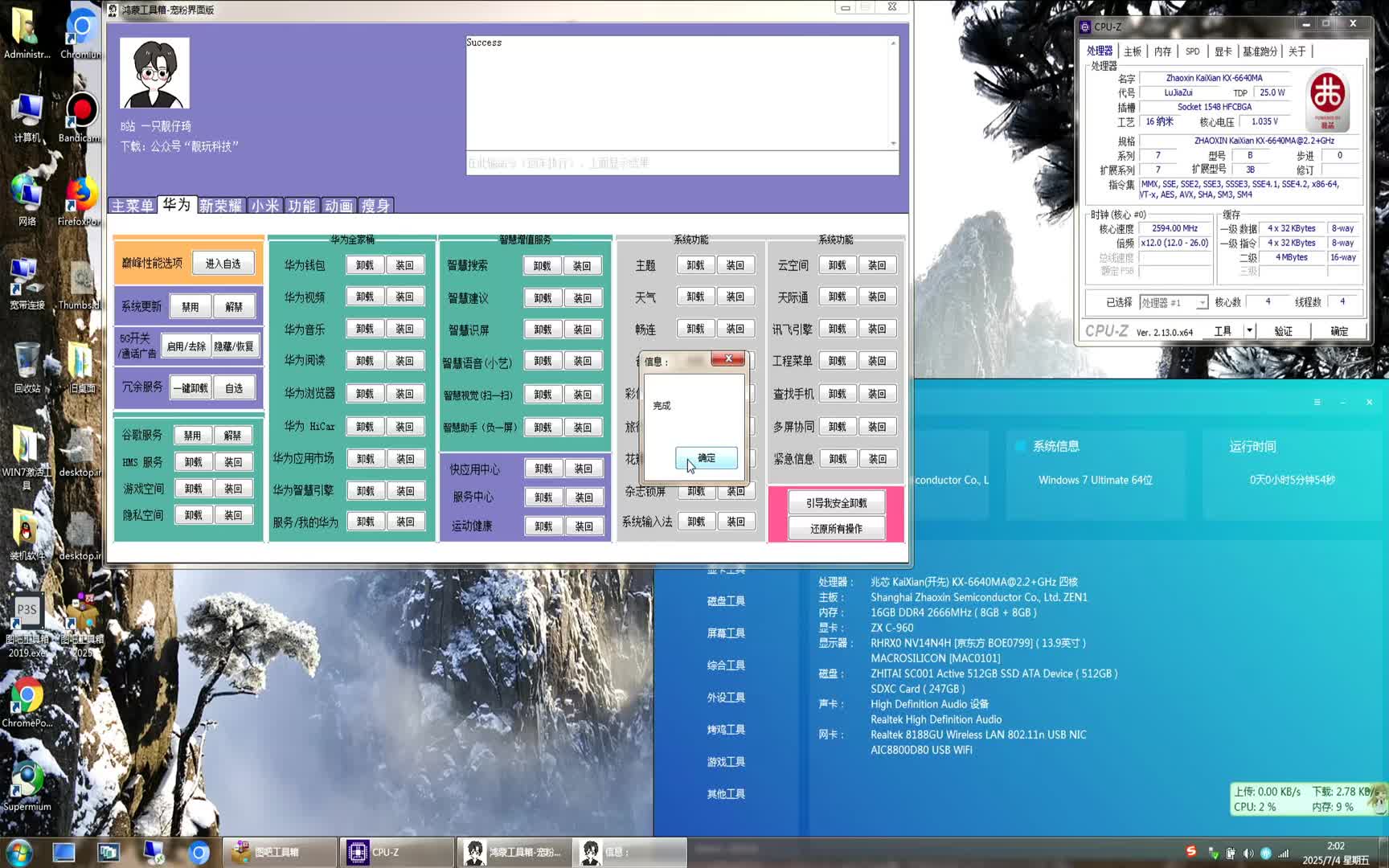The height and width of the screenshot is (868, 1389).
Task: Open CPU-Z 内存 tab
Action: (1162, 51)
